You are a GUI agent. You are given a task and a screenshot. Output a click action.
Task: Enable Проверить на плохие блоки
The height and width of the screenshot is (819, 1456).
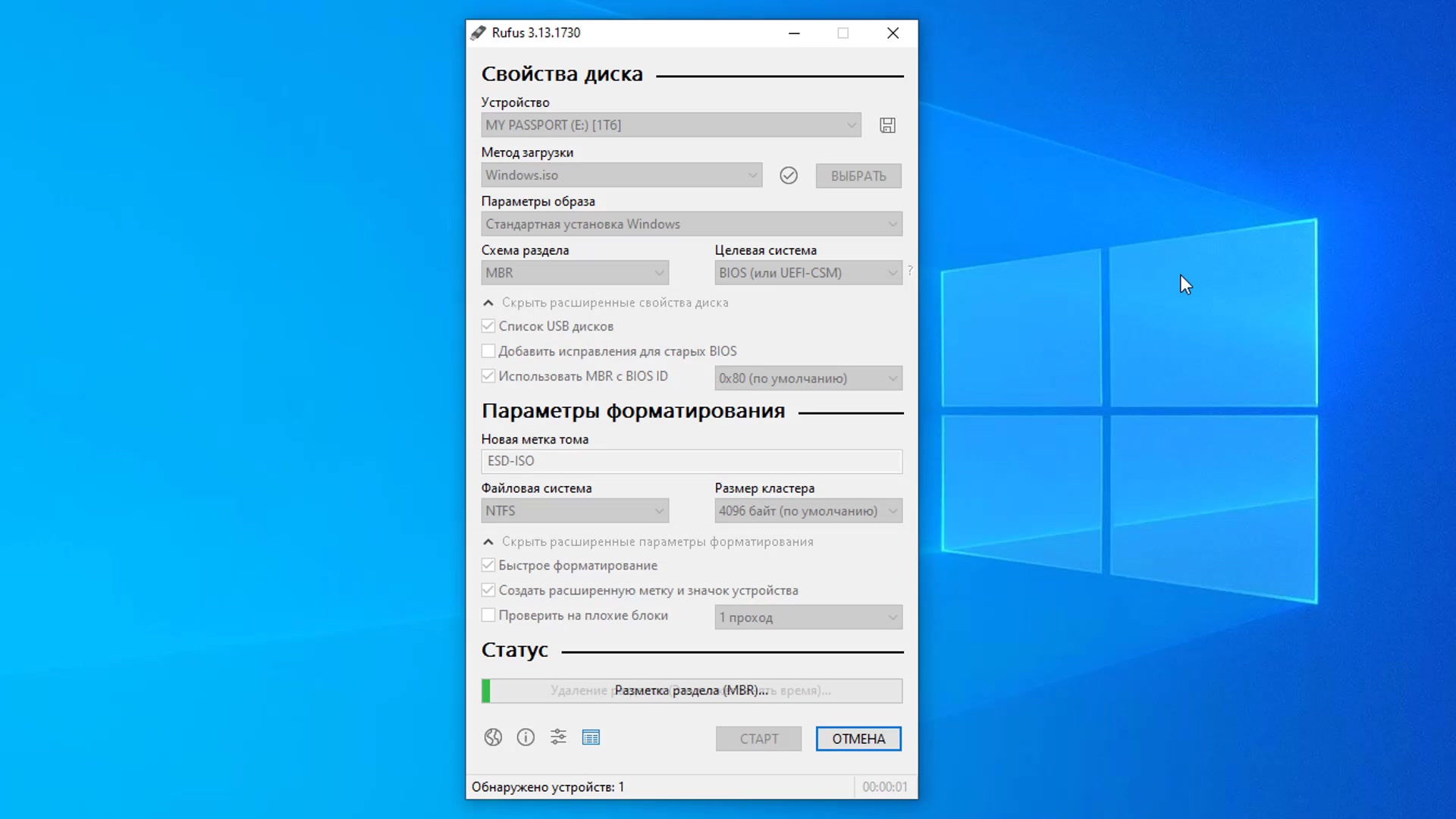(488, 615)
